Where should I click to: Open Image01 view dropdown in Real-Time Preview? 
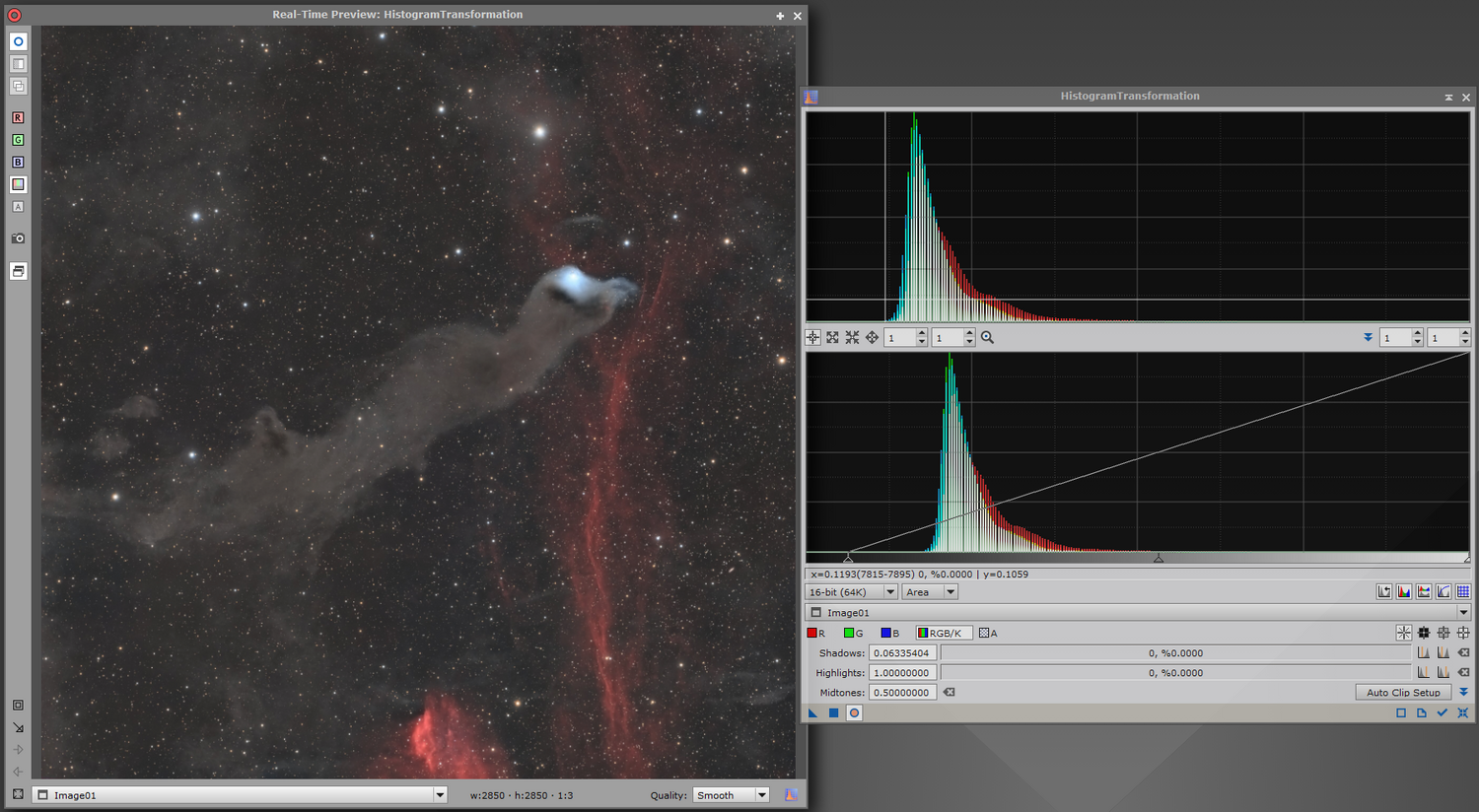click(x=241, y=795)
